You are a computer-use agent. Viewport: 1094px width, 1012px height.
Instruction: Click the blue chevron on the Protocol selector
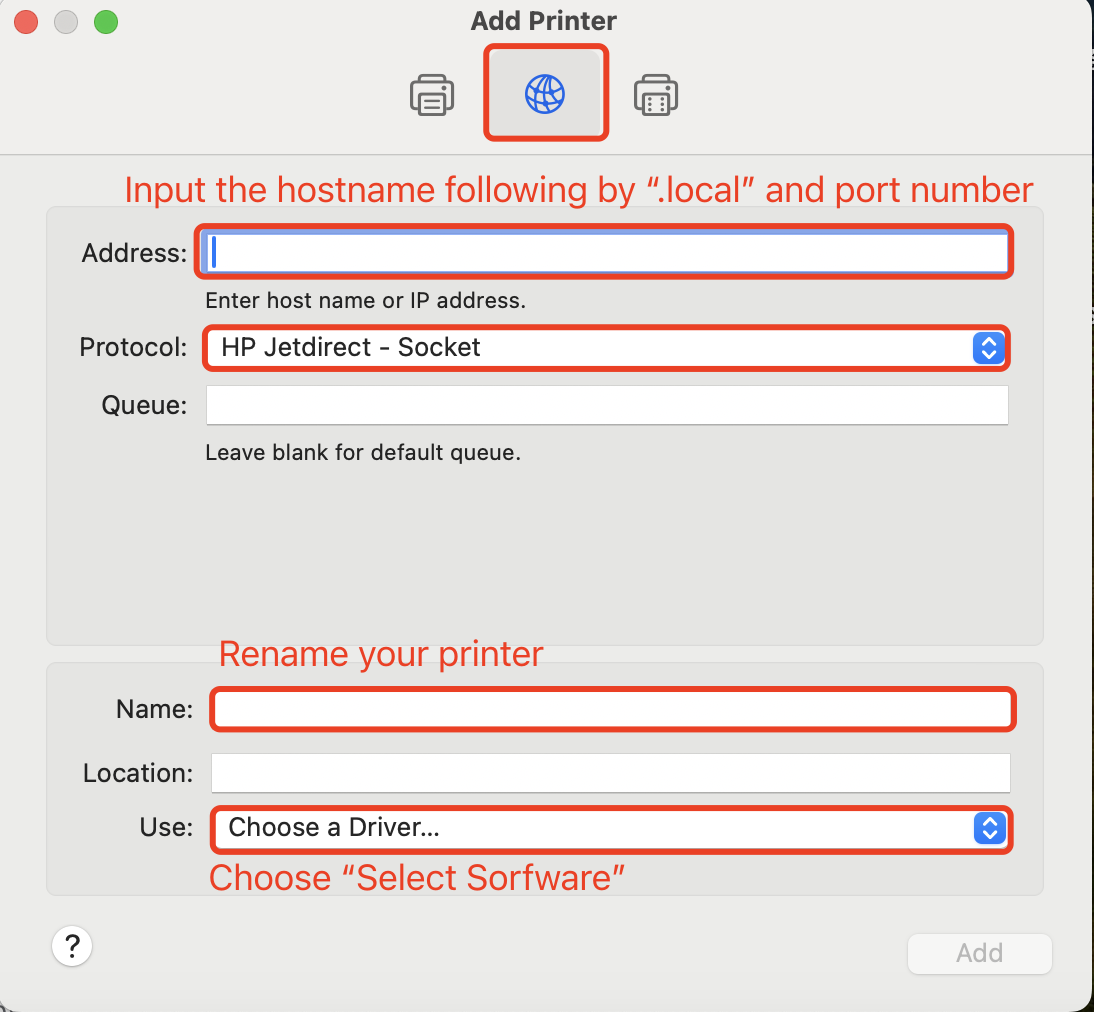click(988, 348)
